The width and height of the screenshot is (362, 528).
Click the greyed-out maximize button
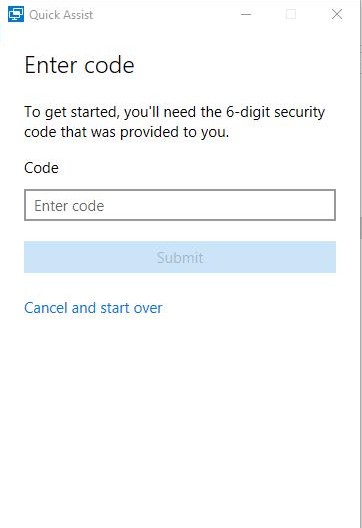click(x=291, y=14)
